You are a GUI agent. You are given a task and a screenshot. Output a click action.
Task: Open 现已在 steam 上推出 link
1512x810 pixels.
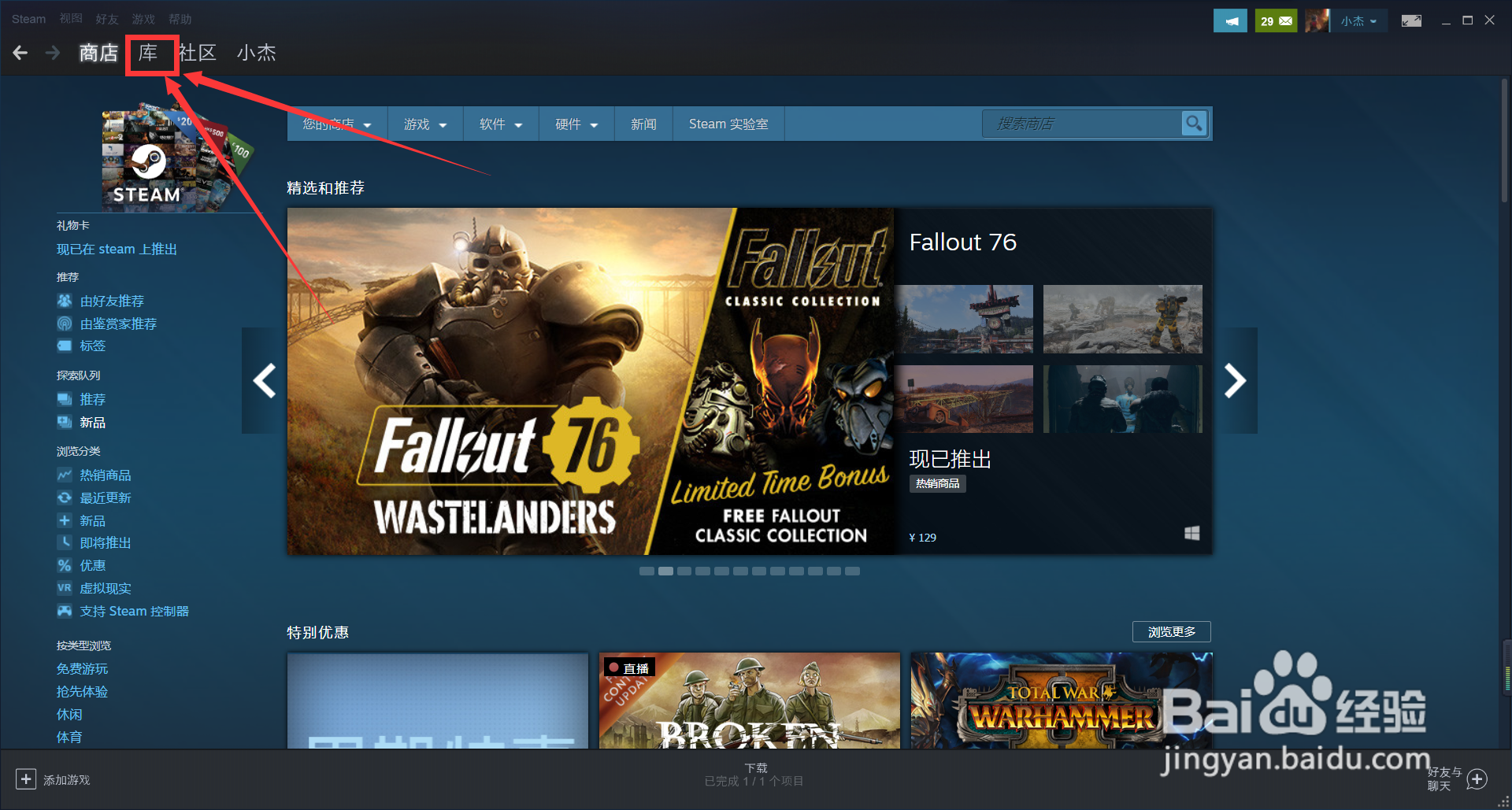click(117, 250)
